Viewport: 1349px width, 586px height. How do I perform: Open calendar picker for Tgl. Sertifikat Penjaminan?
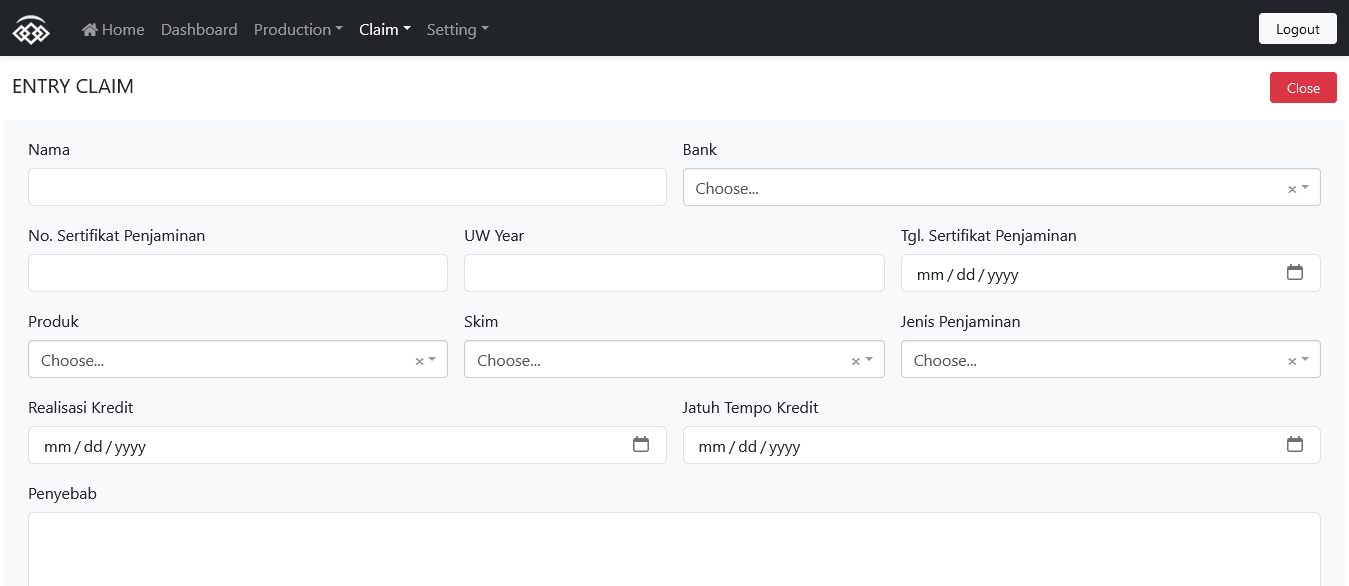coord(1294,273)
